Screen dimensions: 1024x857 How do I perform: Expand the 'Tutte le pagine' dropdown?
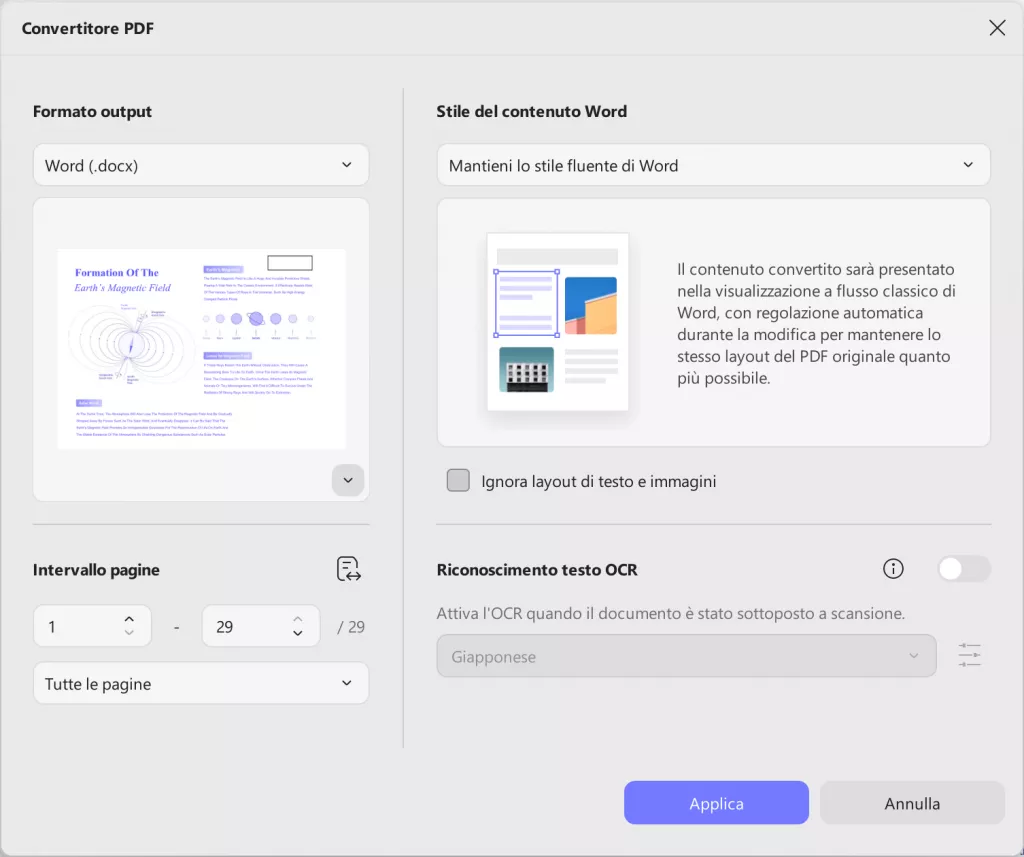[200, 684]
